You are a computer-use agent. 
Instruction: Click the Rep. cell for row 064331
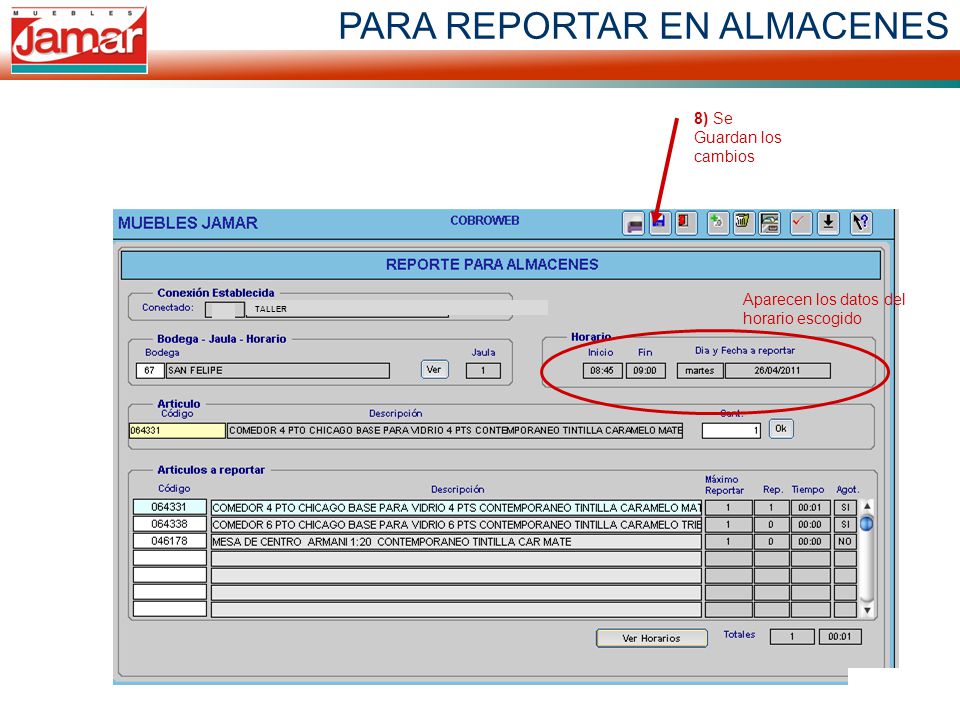tap(771, 508)
